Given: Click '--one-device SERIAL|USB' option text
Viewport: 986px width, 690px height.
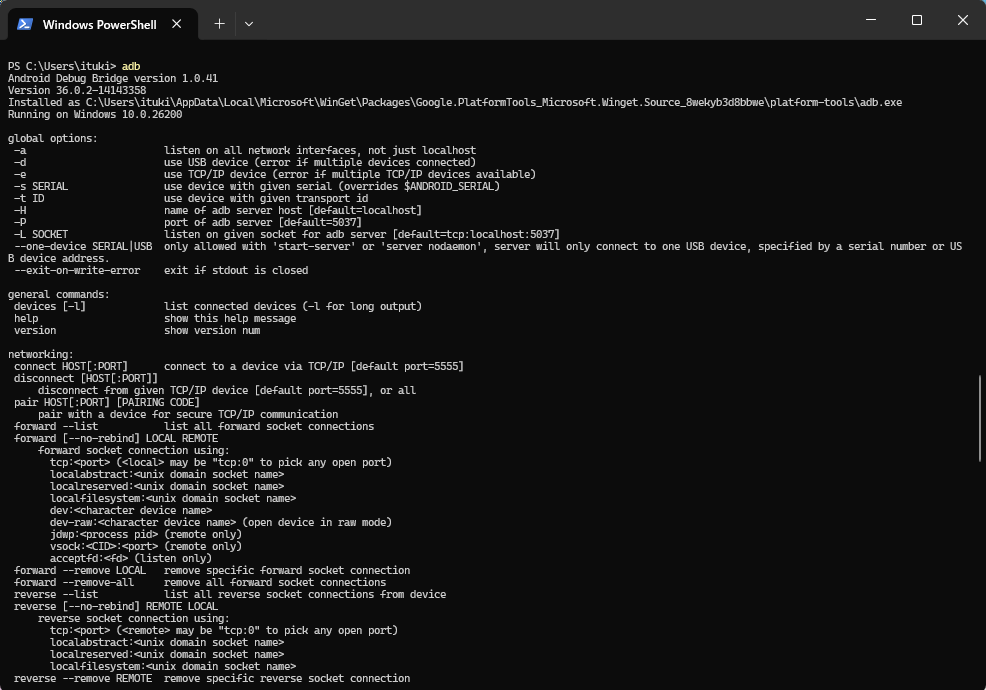Looking at the screenshot, I should coord(83,246).
